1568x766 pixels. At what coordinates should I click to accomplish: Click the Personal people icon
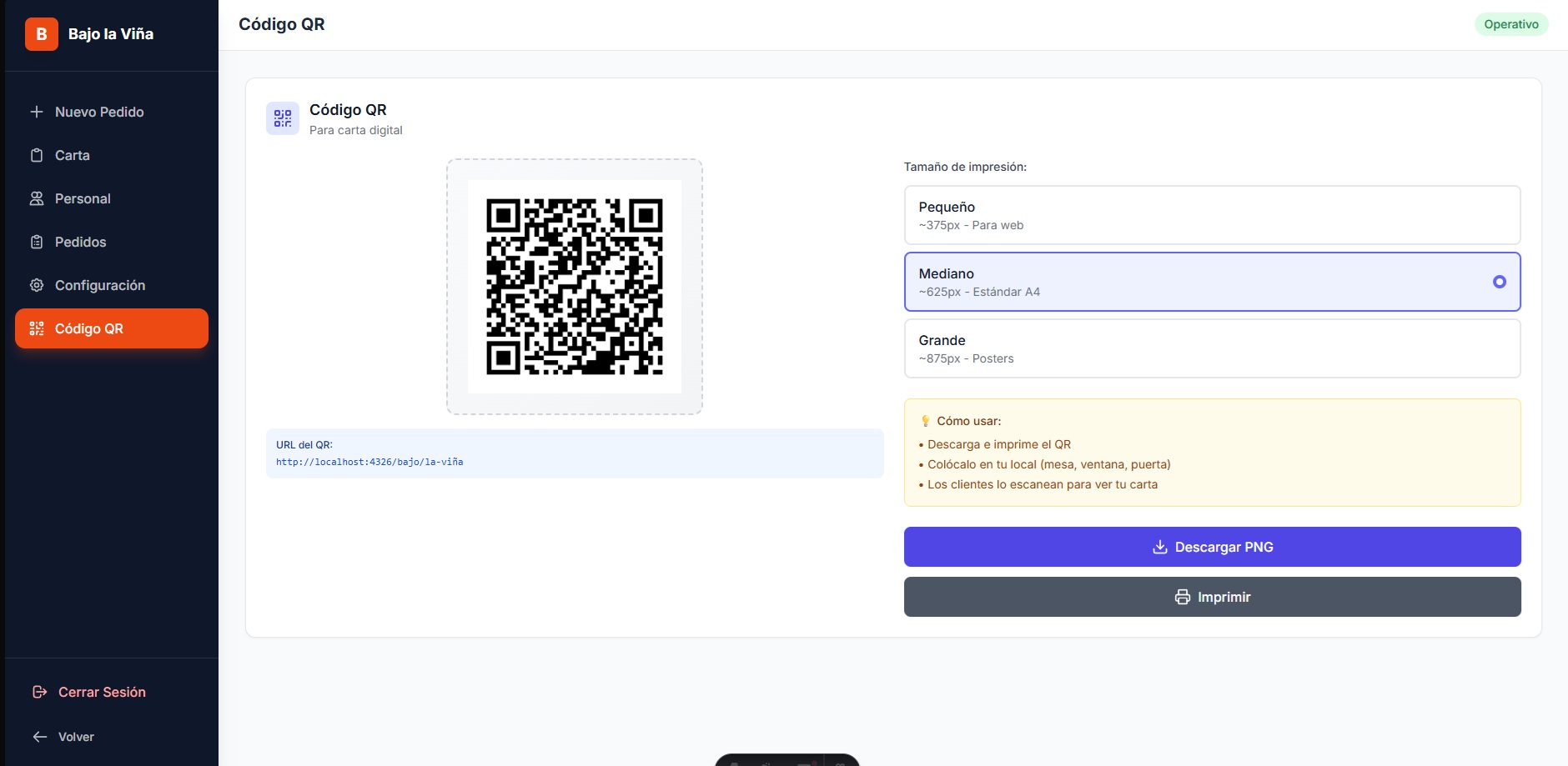pos(37,198)
